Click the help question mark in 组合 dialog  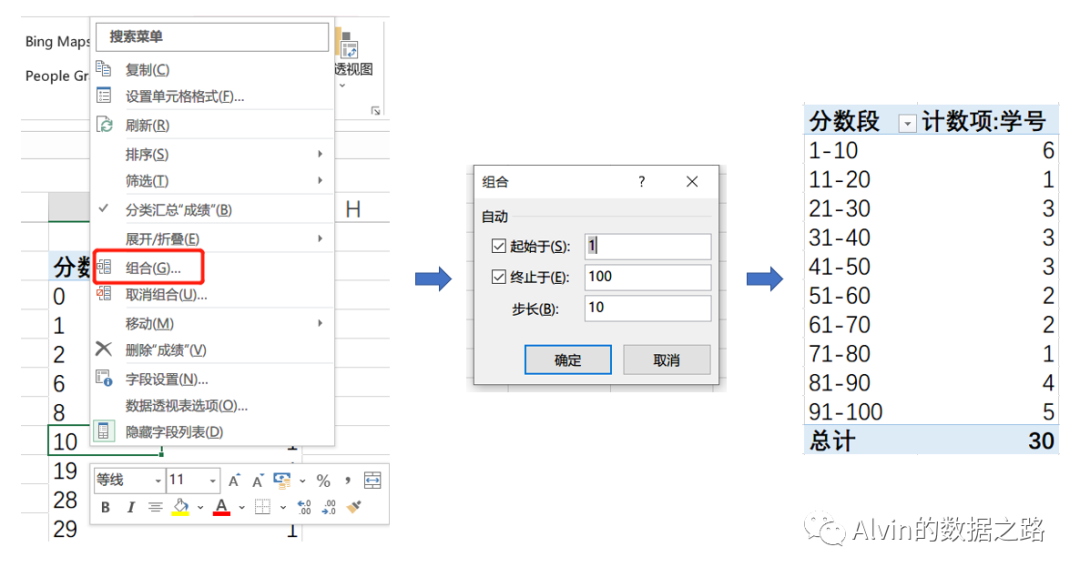coord(642,182)
